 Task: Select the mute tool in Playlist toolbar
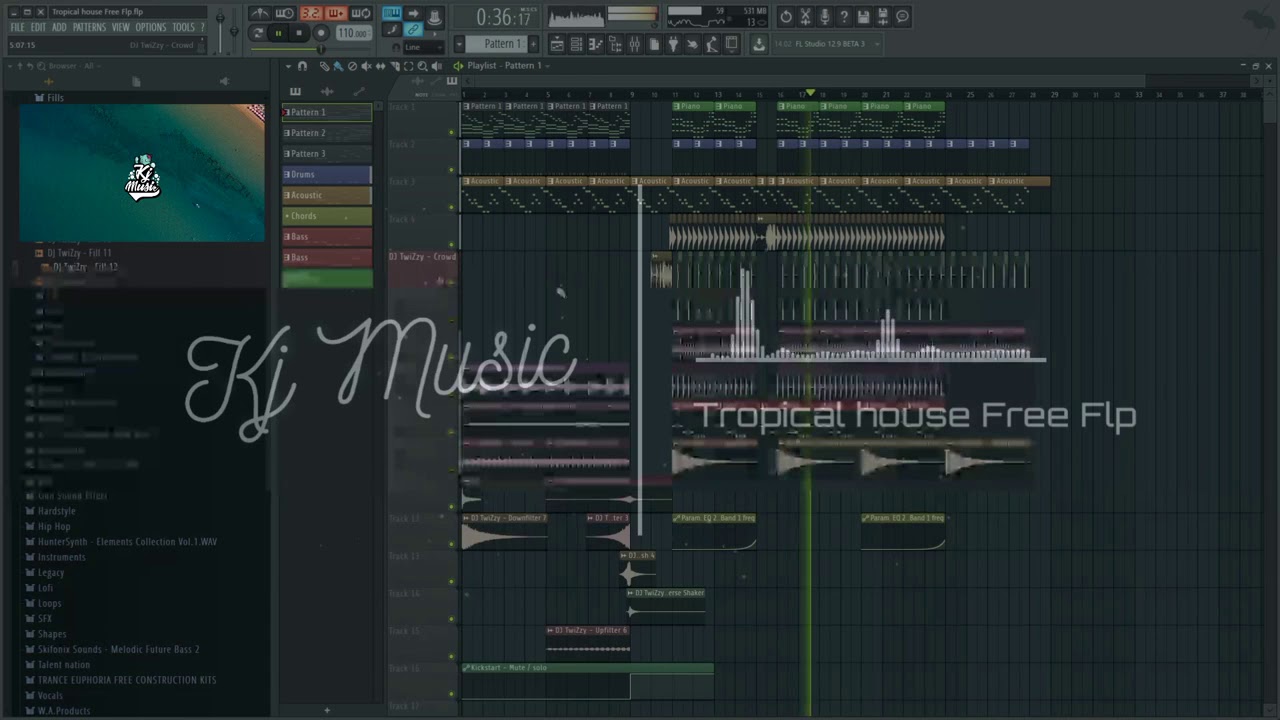pyautogui.click(x=366, y=65)
